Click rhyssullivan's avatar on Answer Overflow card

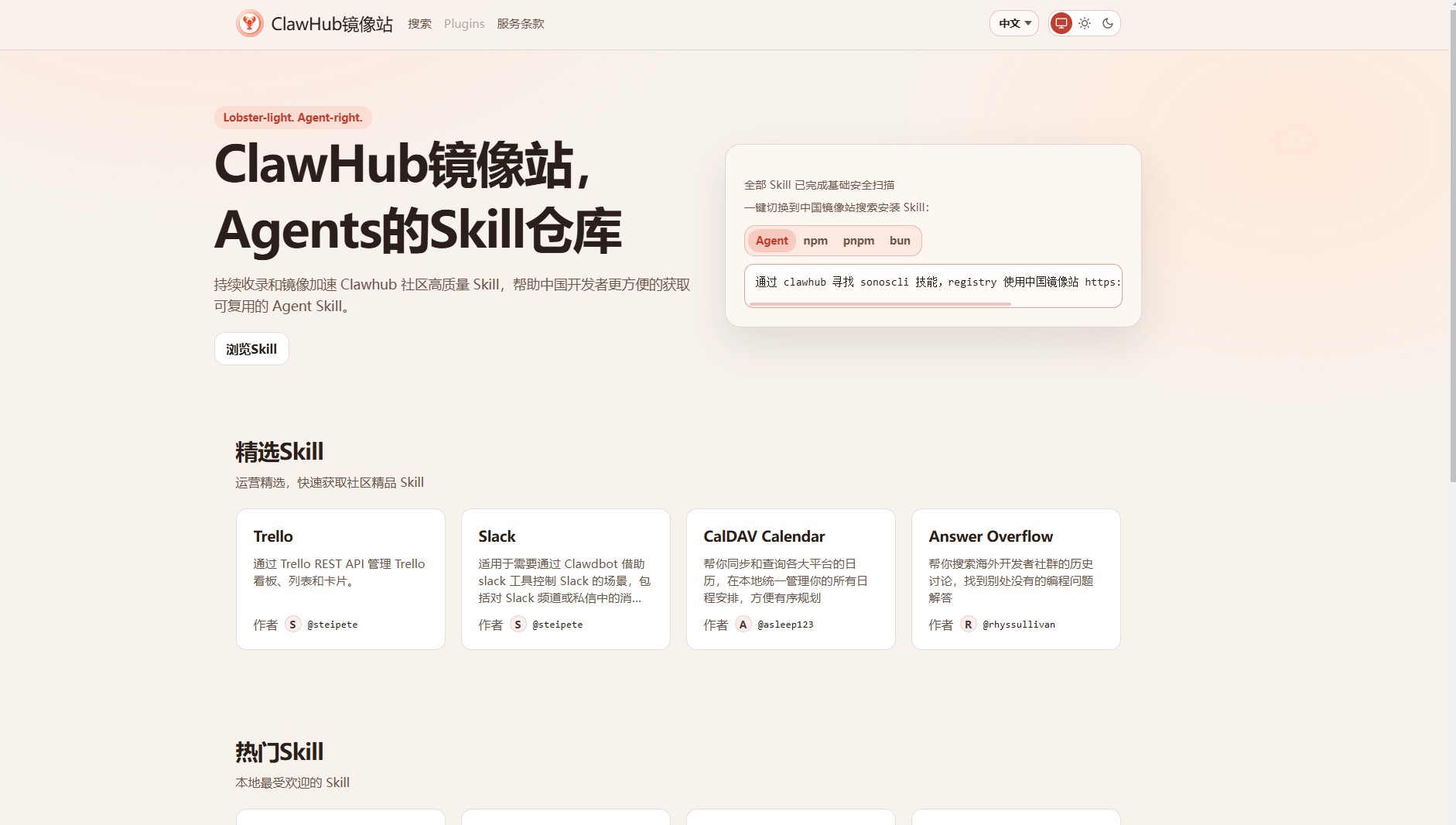coord(968,624)
